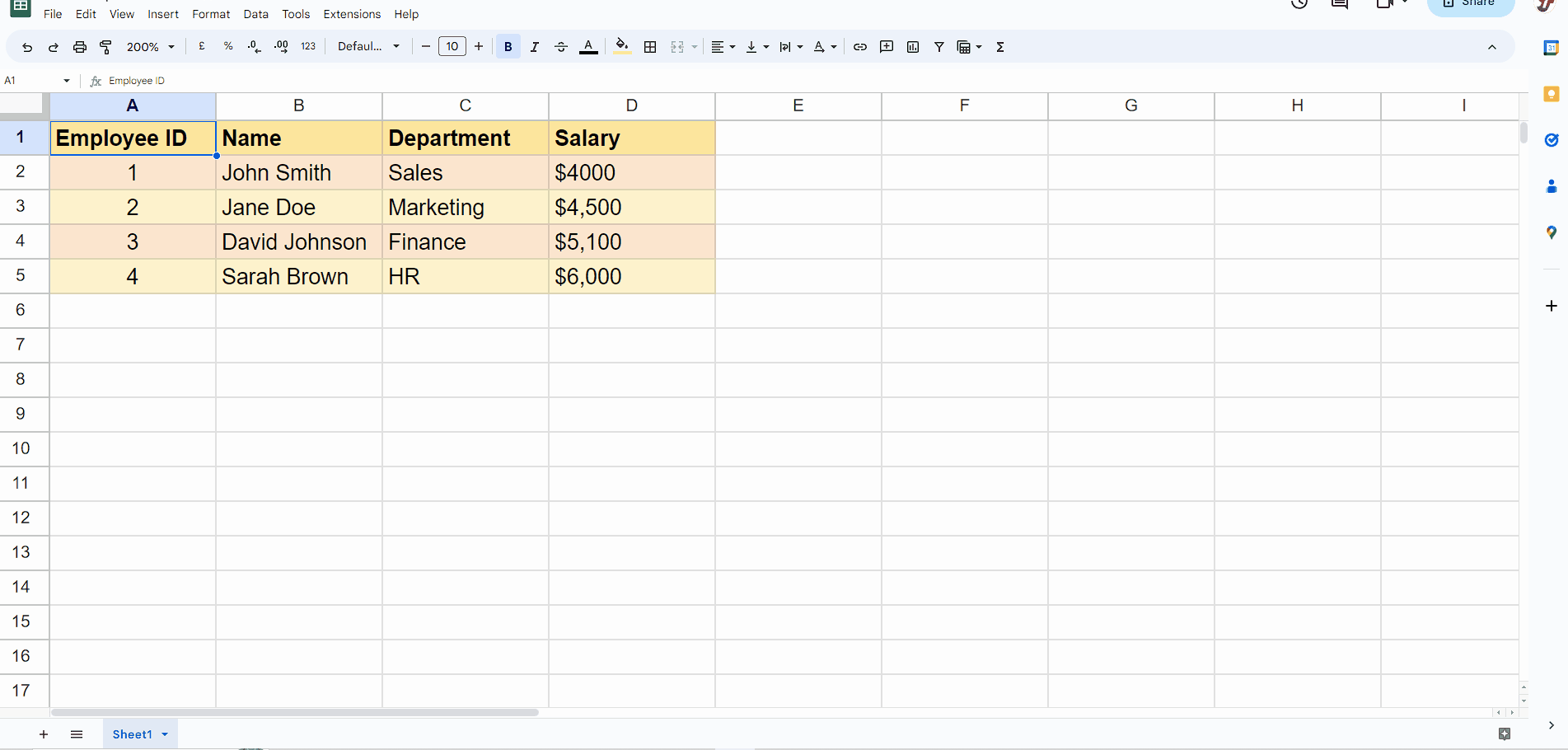
Task: Apply bold formatting to selected cell
Action: tap(508, 46)
